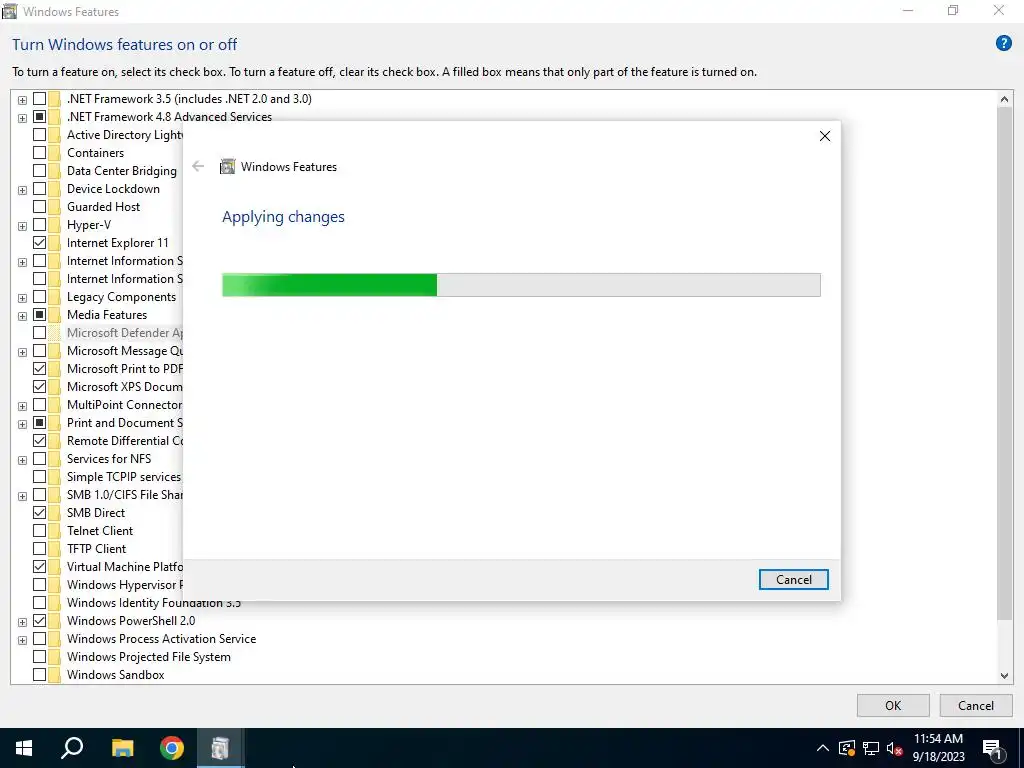Expand the Hyper-V tree node
The image size is (1024, 768).
(x=22, y=226)
